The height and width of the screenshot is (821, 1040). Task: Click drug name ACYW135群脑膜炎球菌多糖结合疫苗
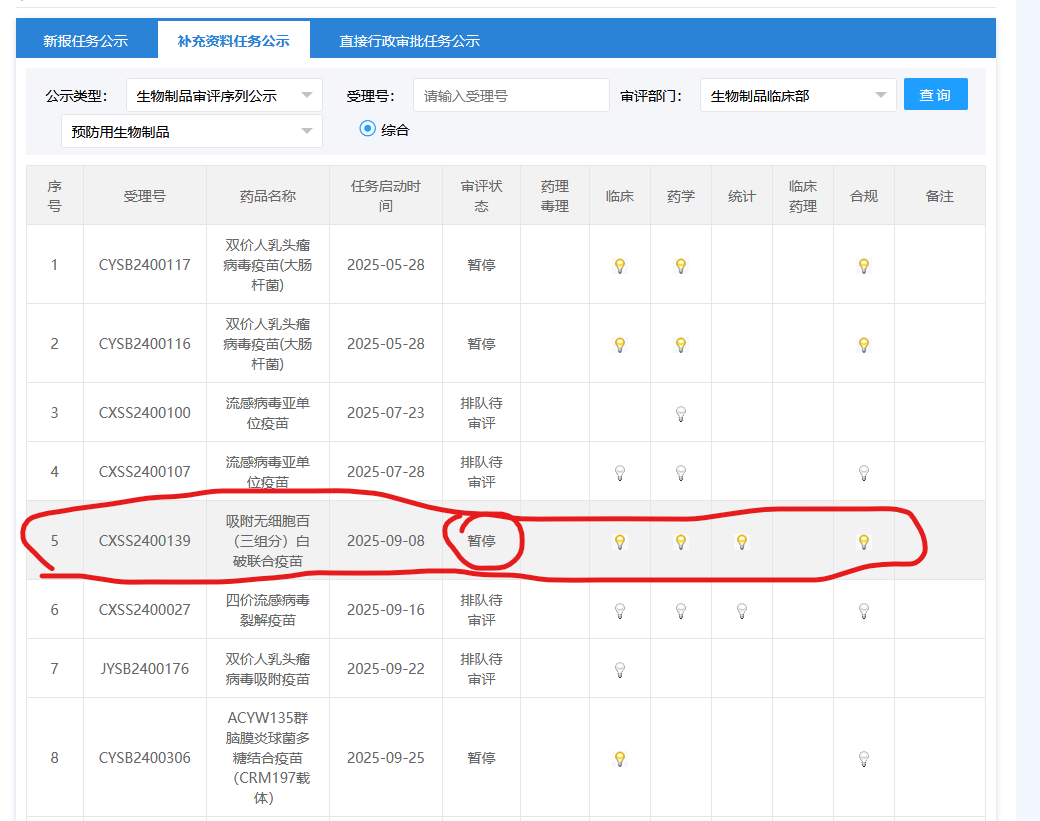(267, 758)
